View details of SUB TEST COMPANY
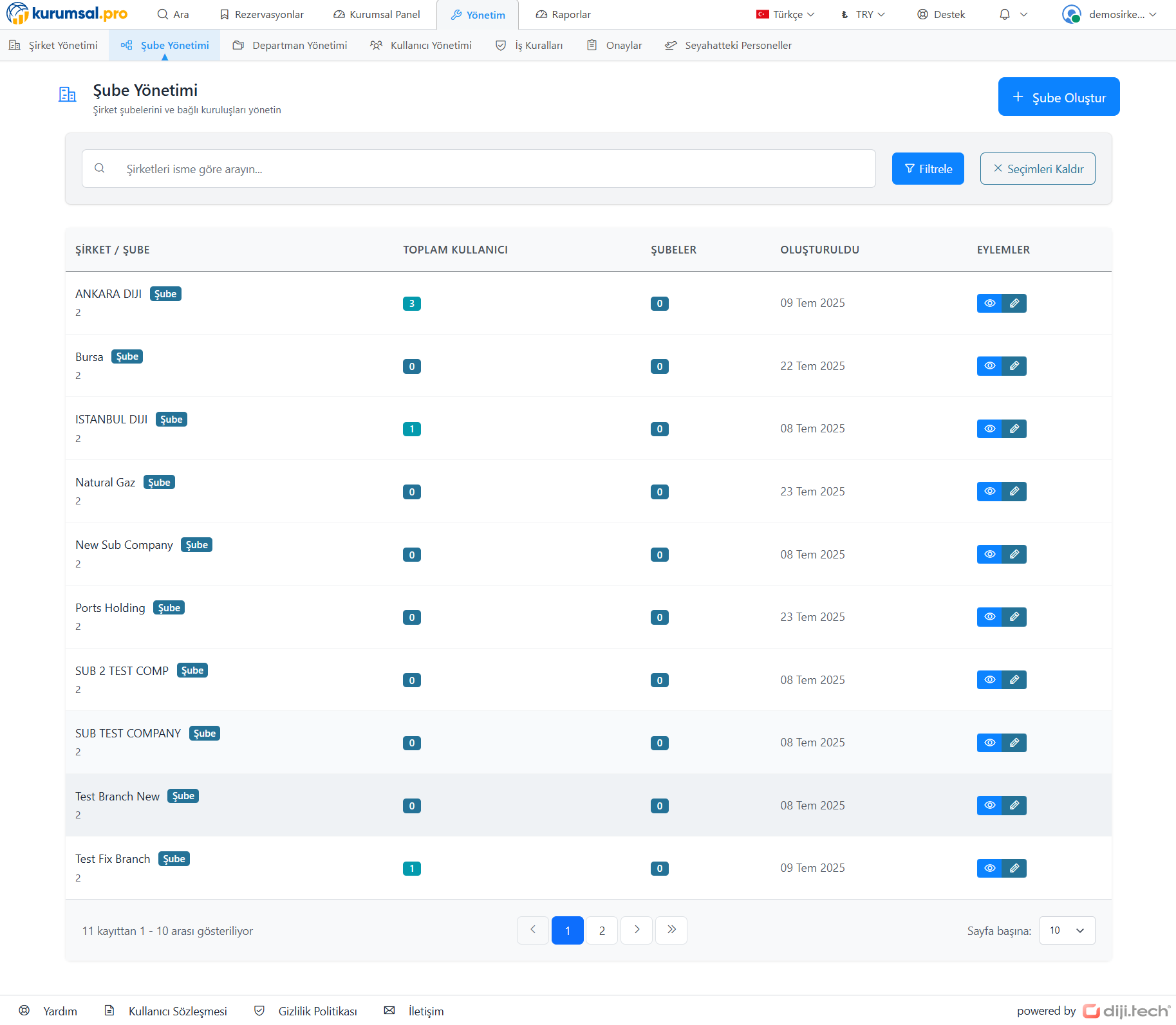 pyautogui.click(x=989, y=743)
